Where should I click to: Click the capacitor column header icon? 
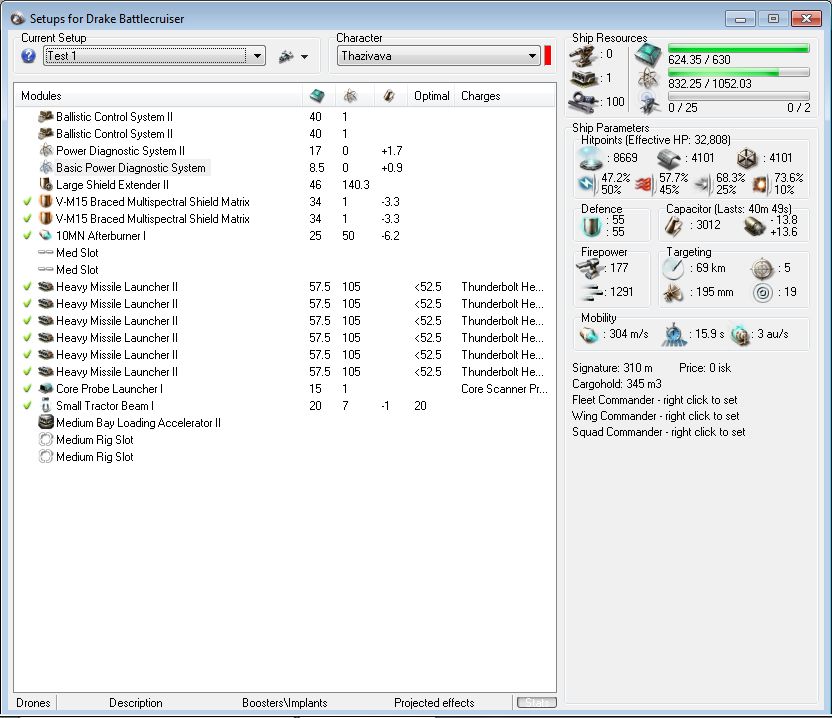tap(389, 96)
